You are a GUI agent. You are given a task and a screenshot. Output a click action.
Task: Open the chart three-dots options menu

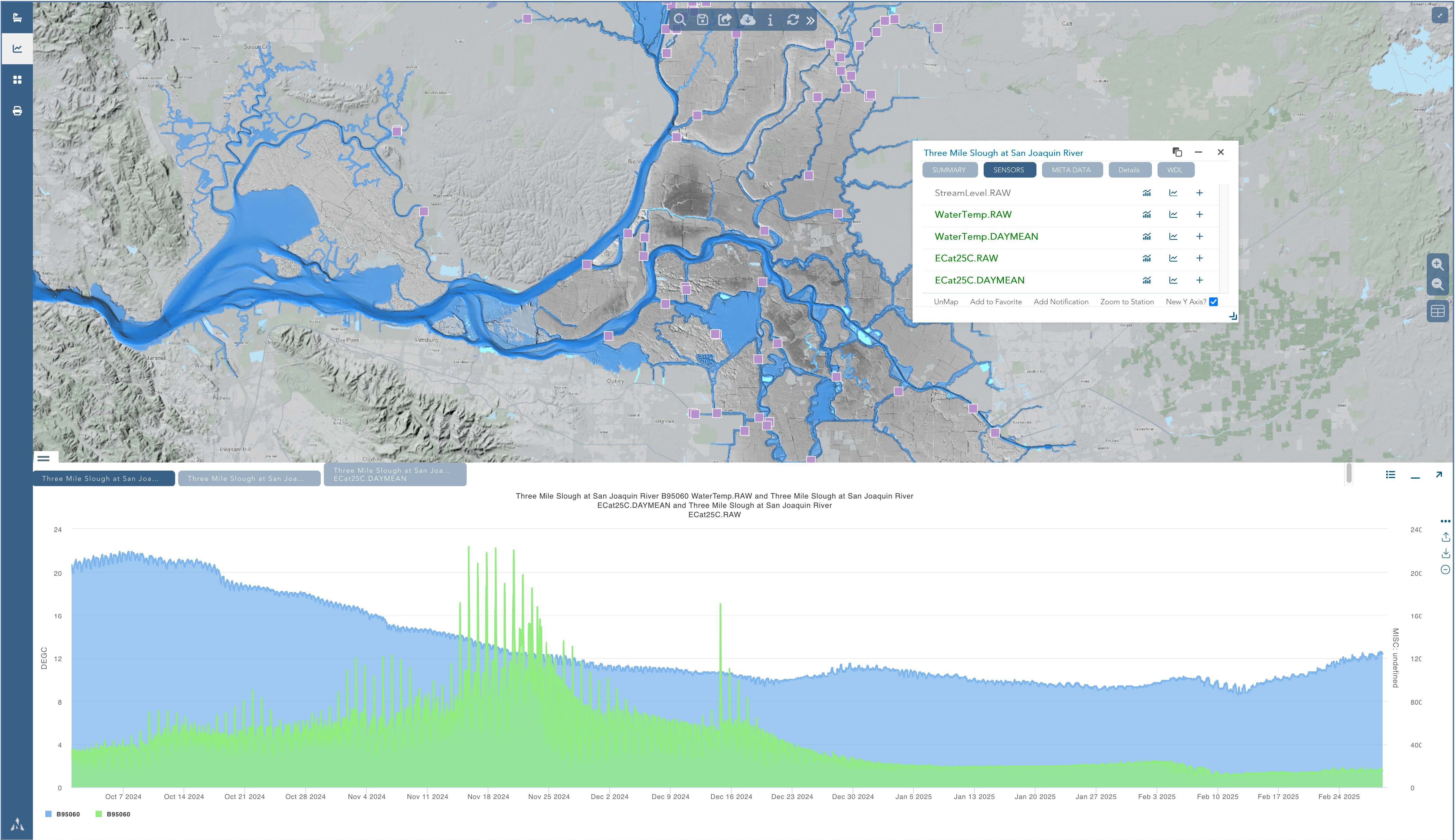(x=1445, y=521)
